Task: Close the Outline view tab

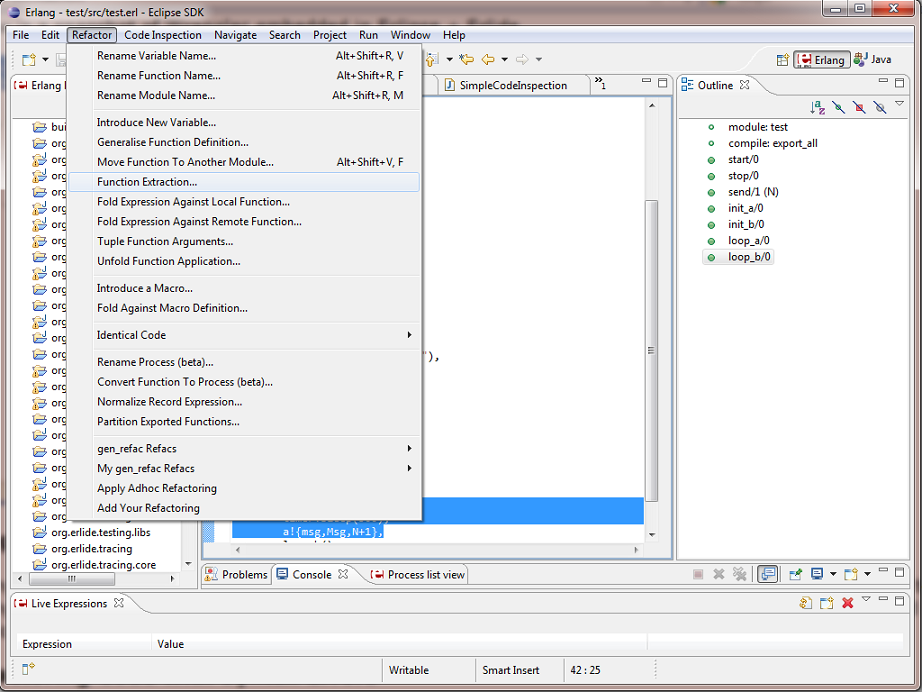Action: click(x=744, y=85)
